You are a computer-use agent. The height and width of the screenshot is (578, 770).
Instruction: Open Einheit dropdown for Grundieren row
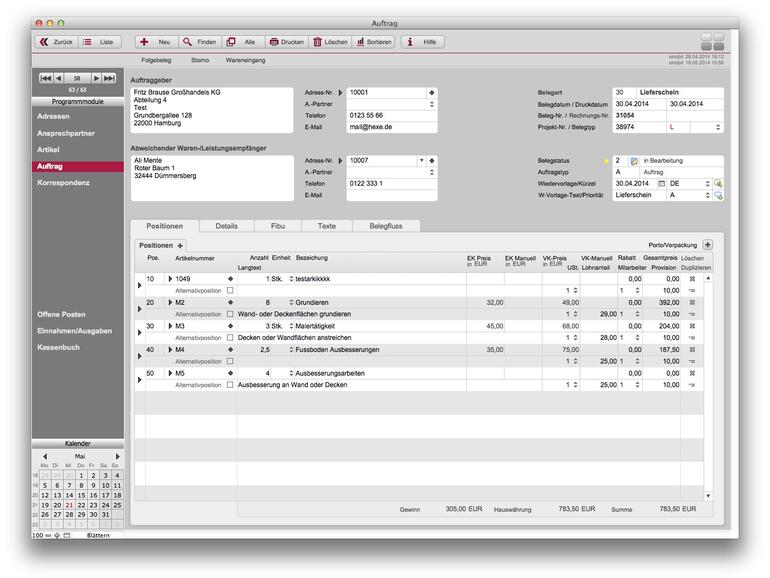click(291, 303)
